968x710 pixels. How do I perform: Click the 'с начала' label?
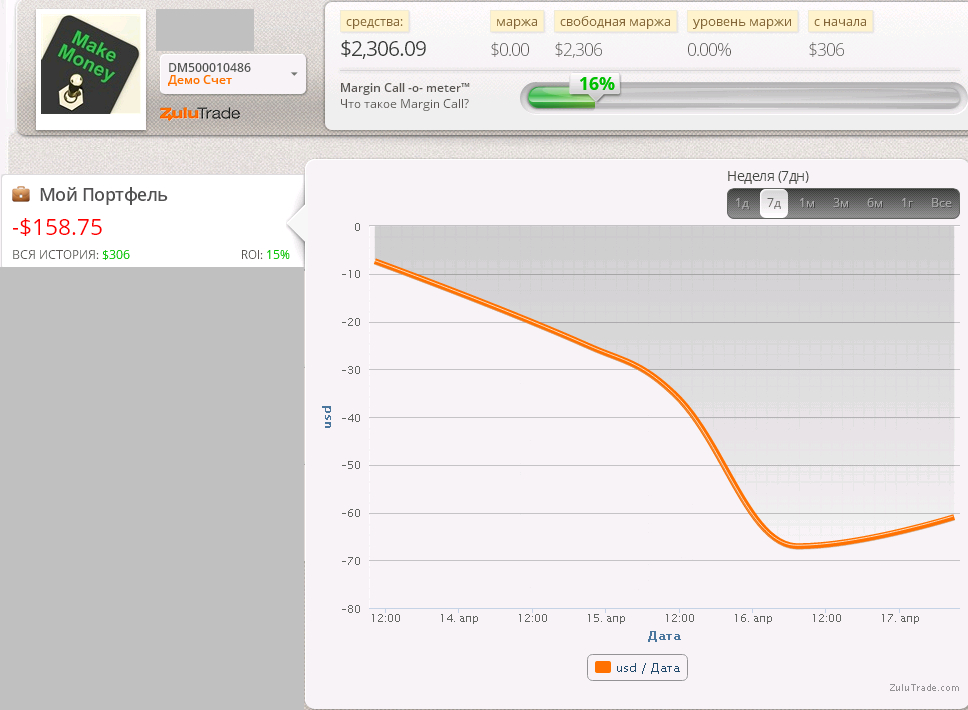(x=840, y=22)
